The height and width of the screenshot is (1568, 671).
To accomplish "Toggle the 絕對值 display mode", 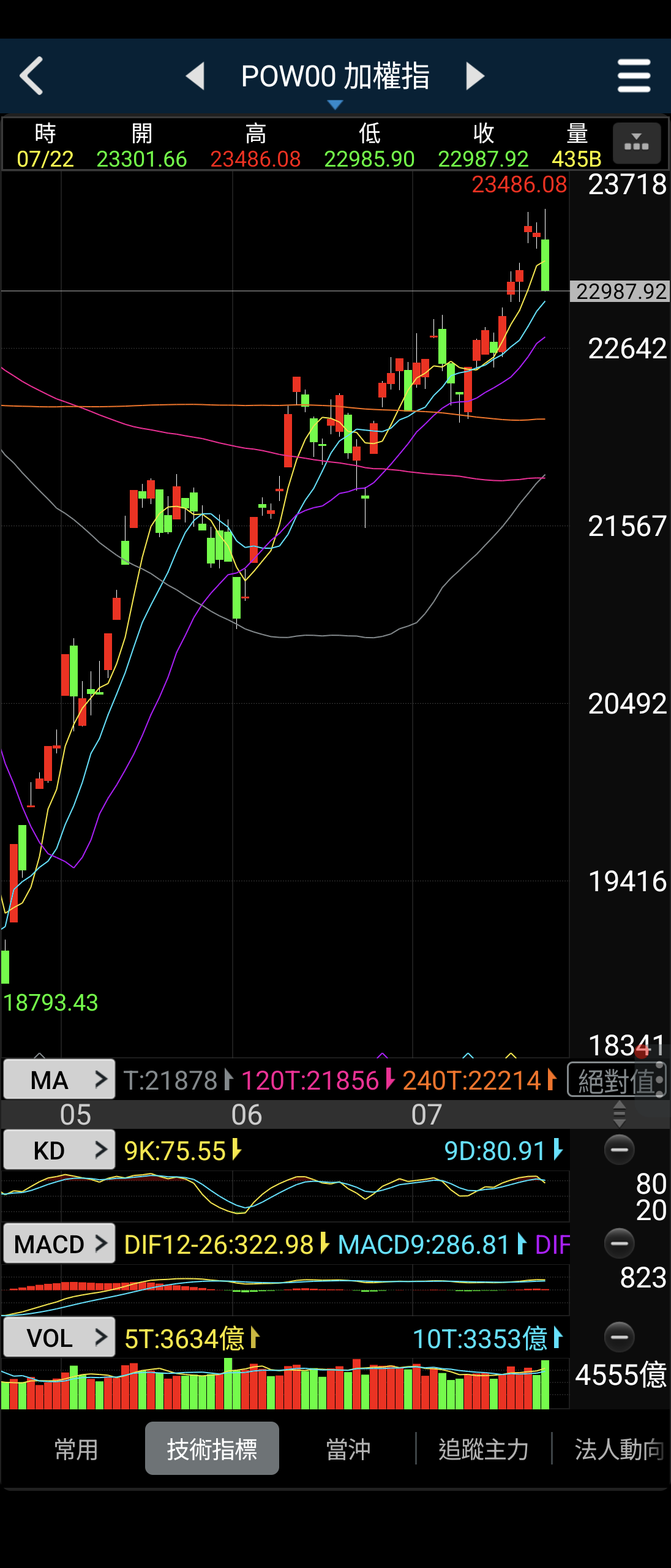I will (x=617, y=1080).
